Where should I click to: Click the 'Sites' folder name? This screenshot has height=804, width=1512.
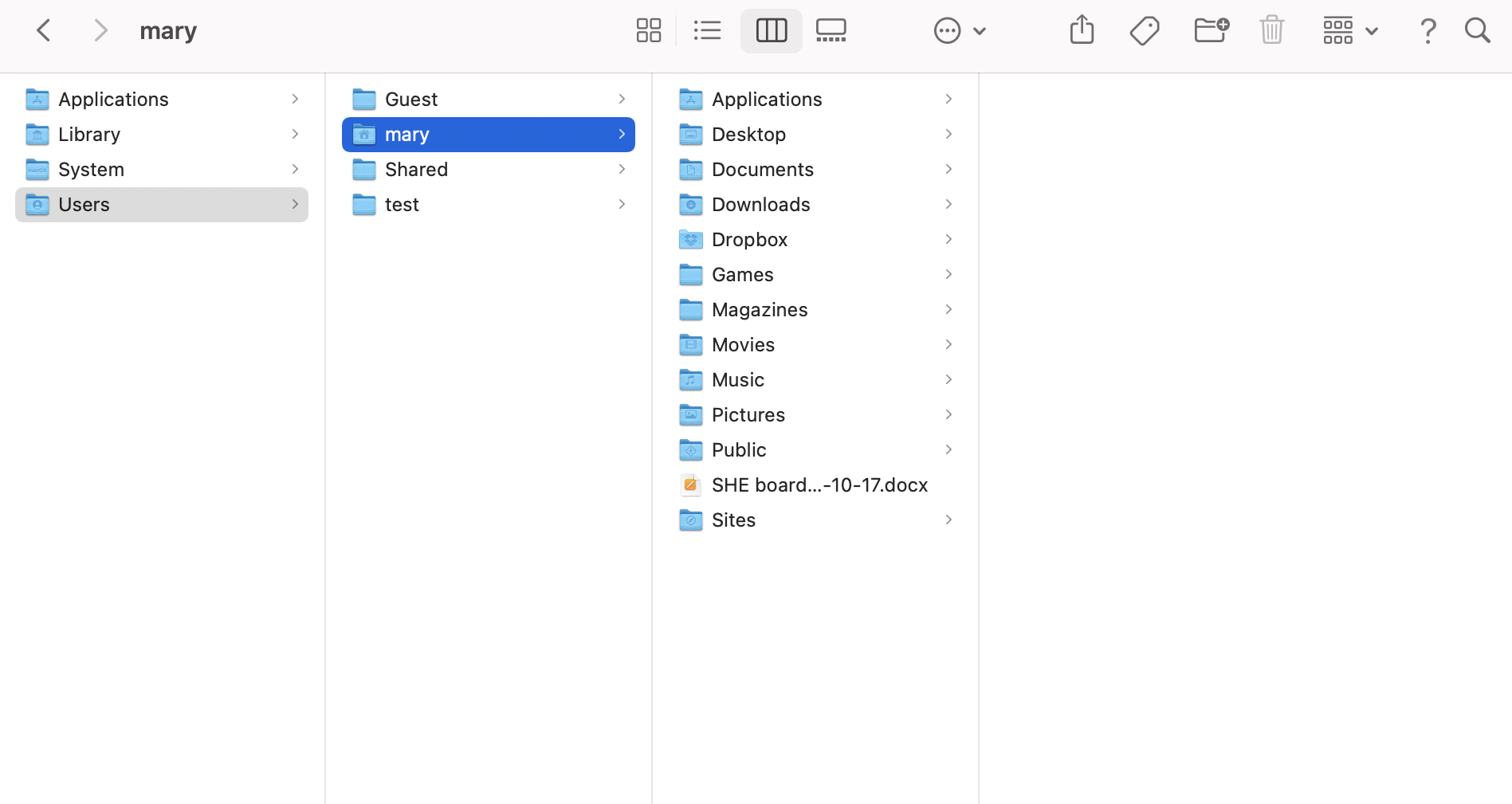[x=733, y=520]
